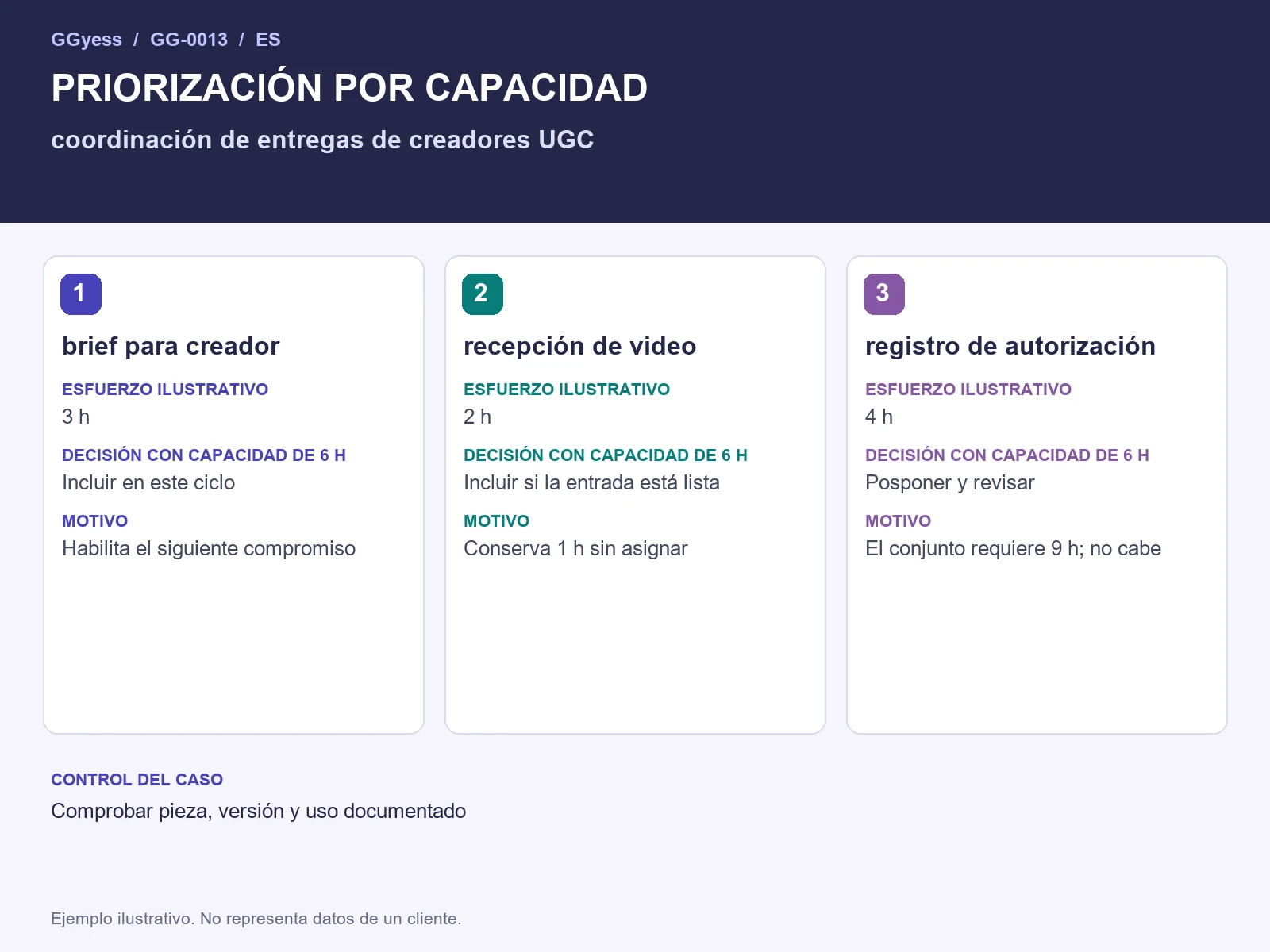Click ESFUERZO ILUSTRATIVO label in brief card

[165, 390]
